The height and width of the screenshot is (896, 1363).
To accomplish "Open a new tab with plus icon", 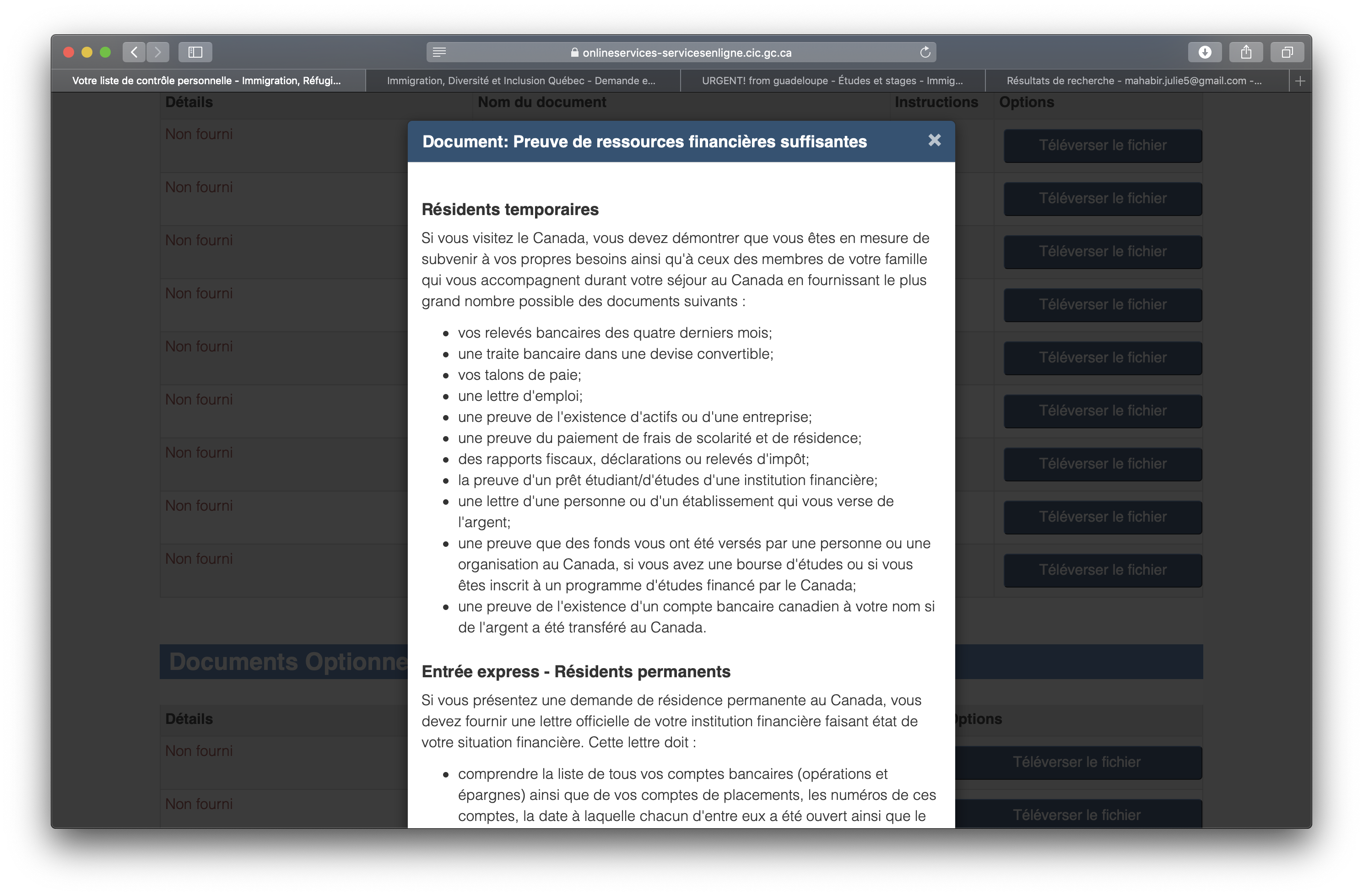I will pos(1300,81).
